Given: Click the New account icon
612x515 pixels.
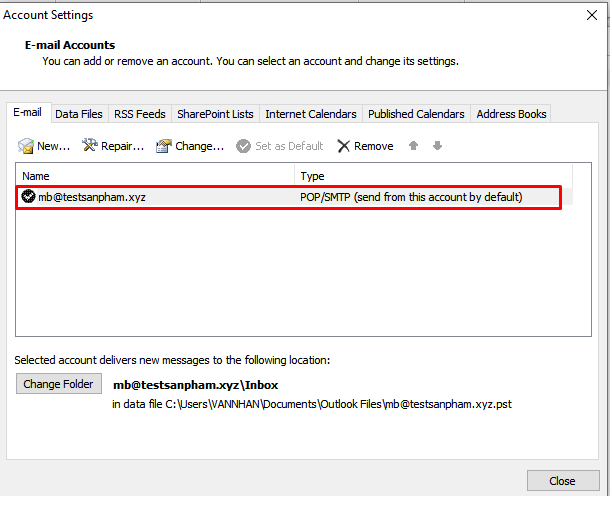Looking at the screenshot, I should coord(27,146).
